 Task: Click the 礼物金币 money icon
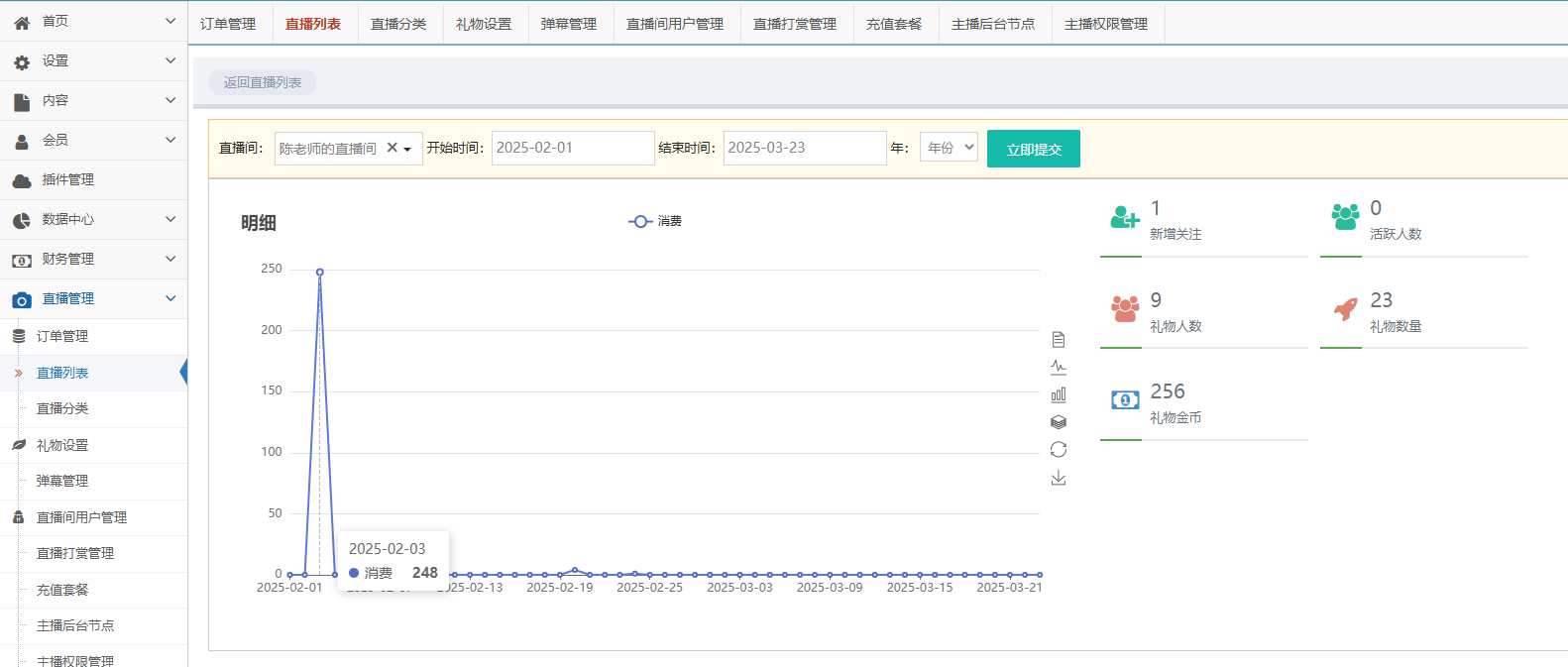pos(1125,400)
